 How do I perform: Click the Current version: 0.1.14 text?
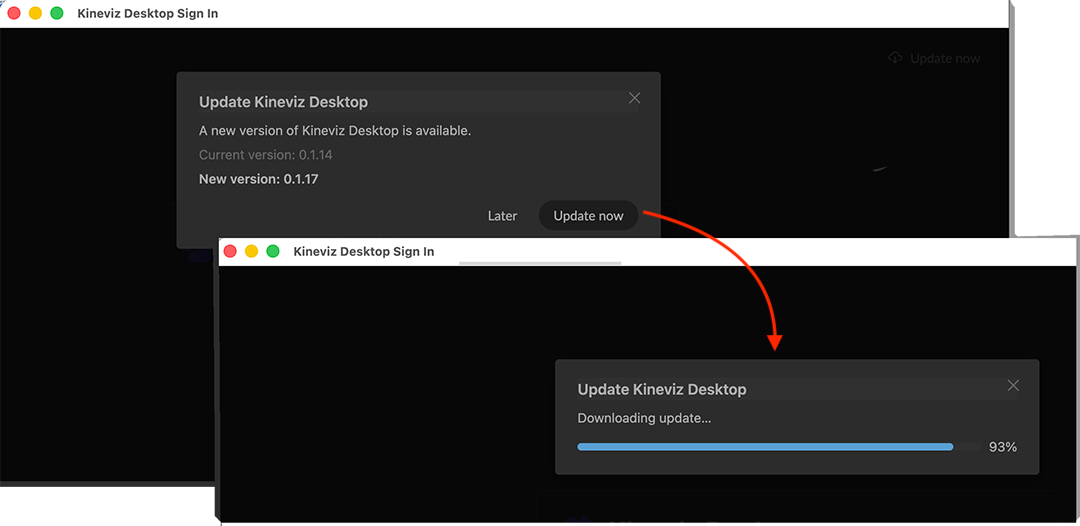point(265,155)
